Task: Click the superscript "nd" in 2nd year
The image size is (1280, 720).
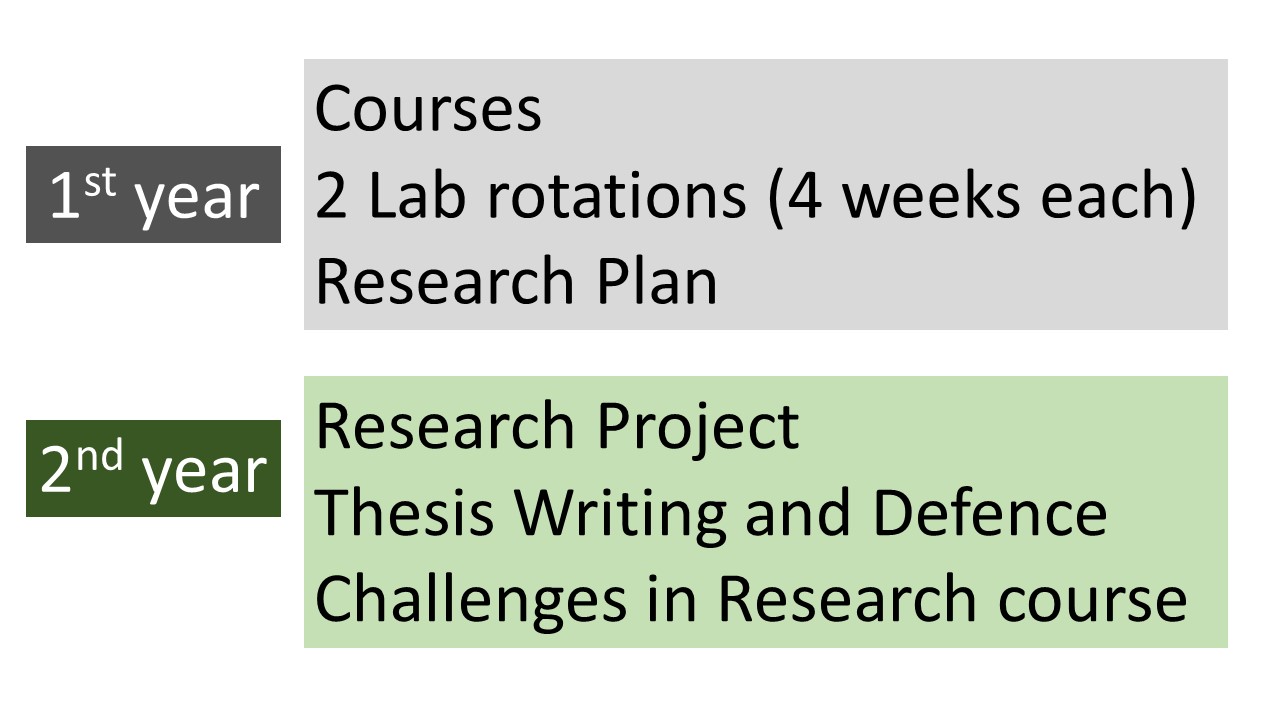Action: tap(102, 455)
